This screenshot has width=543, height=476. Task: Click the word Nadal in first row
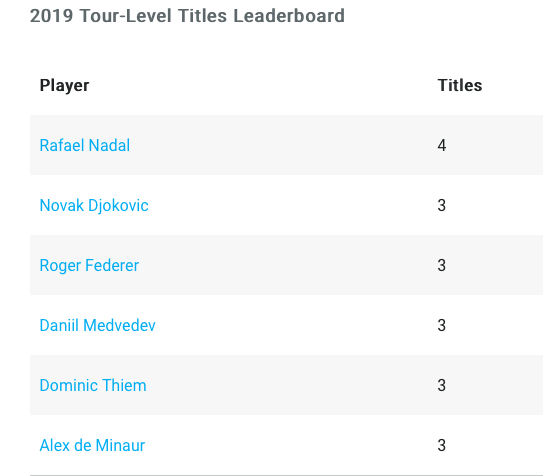pos(109,145)
